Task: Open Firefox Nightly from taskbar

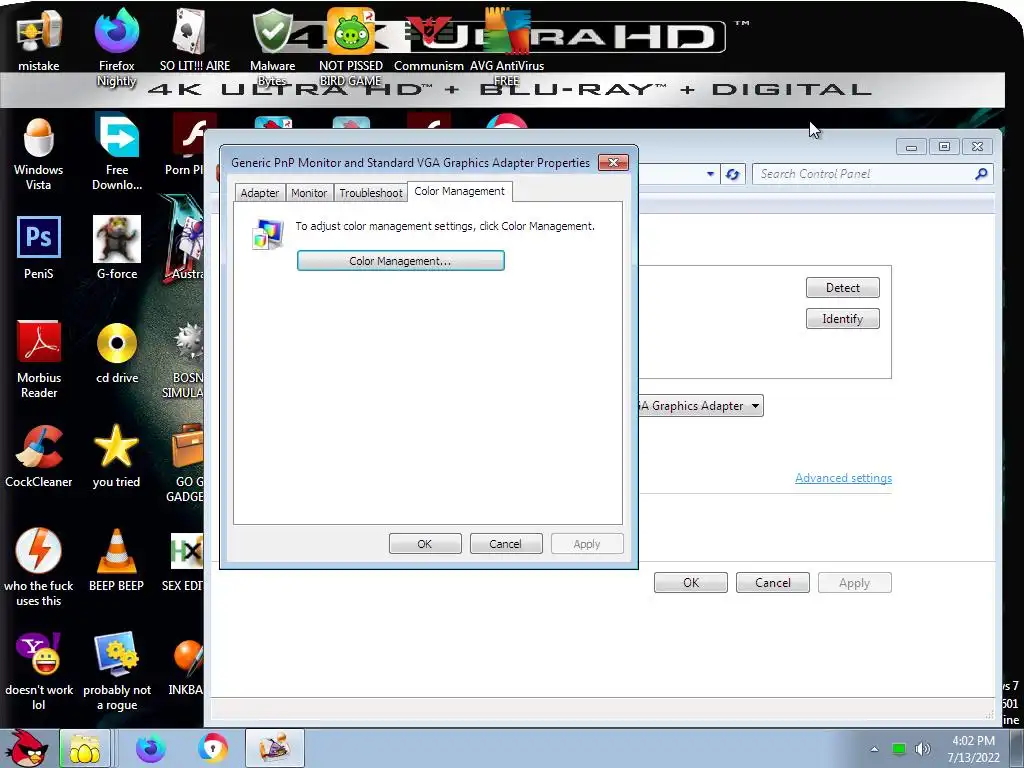Action: coord(151,748)
